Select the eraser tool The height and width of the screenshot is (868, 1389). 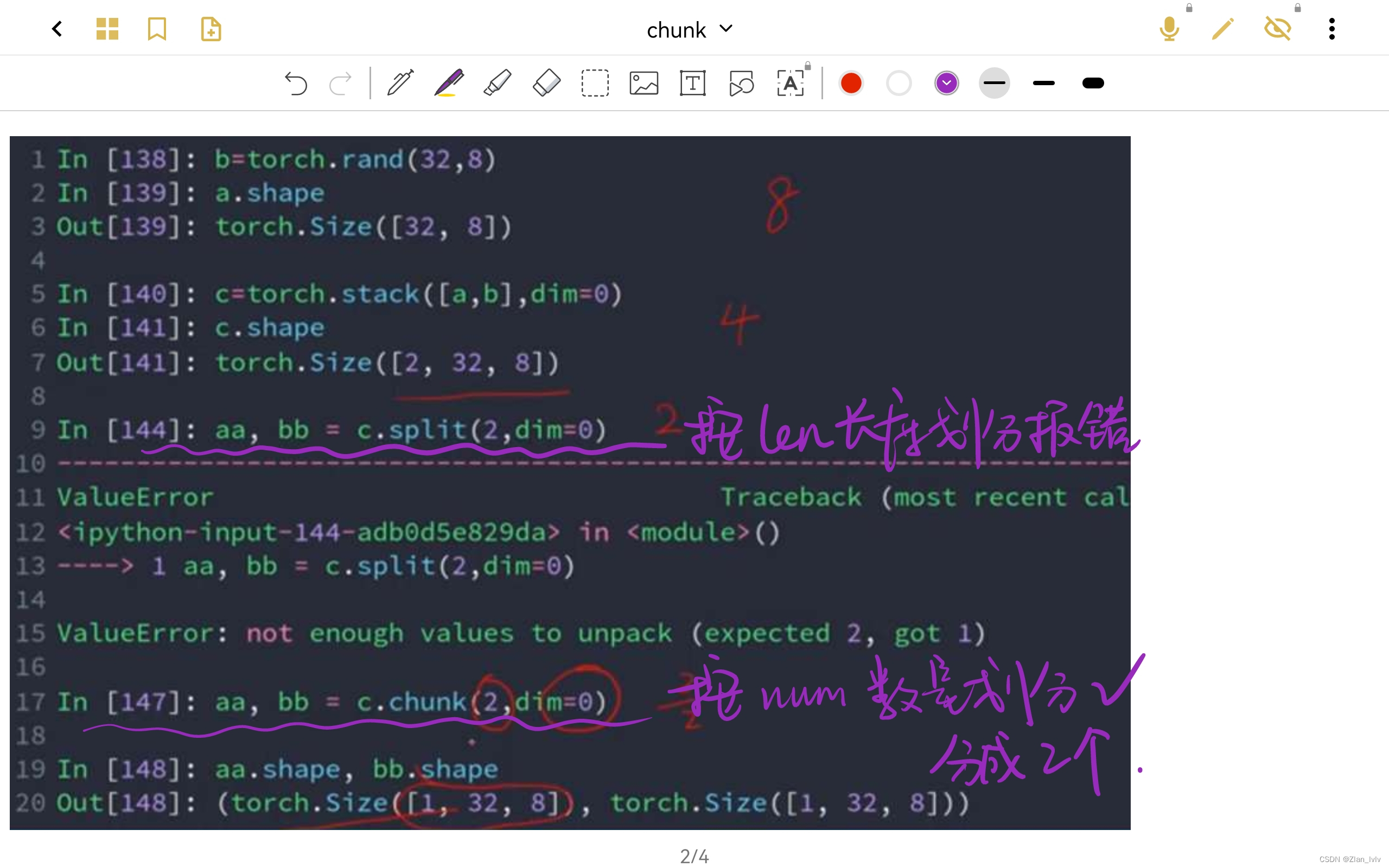pos(546,83)
